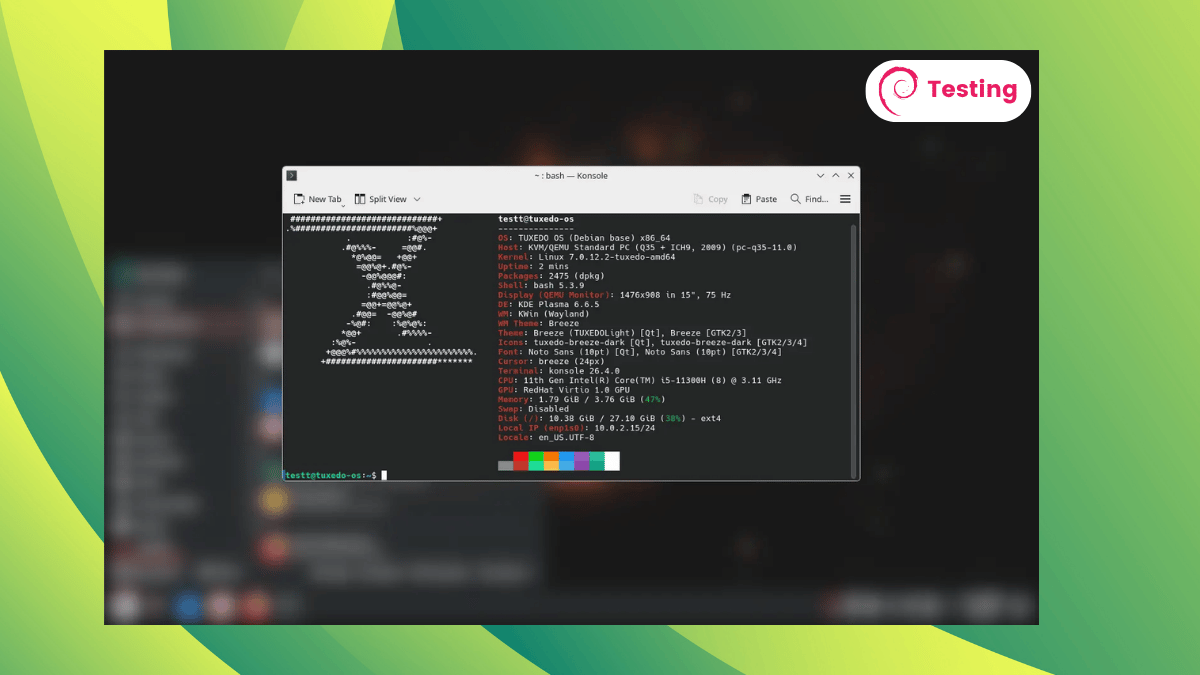Screen dimensions: 1200x675
Task: Click the "GPU: RedHat Virtio 1.0 GPU" line
Action: (x=564, y=390)
